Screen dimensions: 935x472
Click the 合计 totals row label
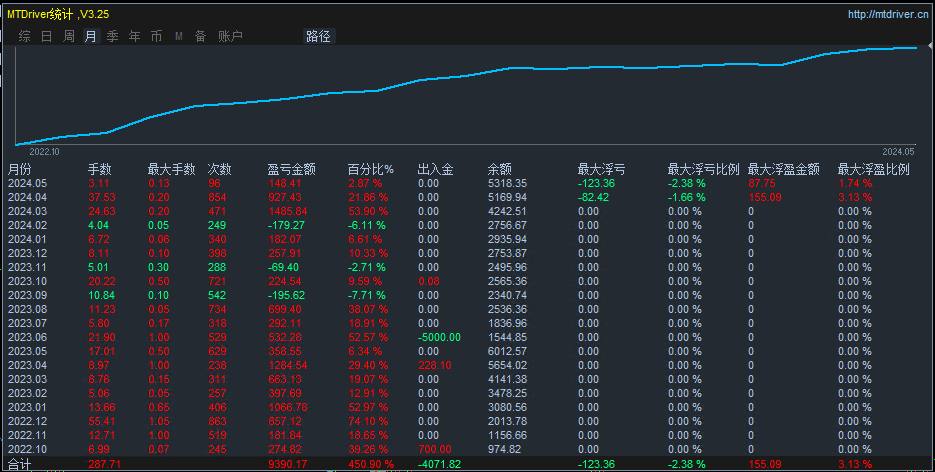point(19,464)
